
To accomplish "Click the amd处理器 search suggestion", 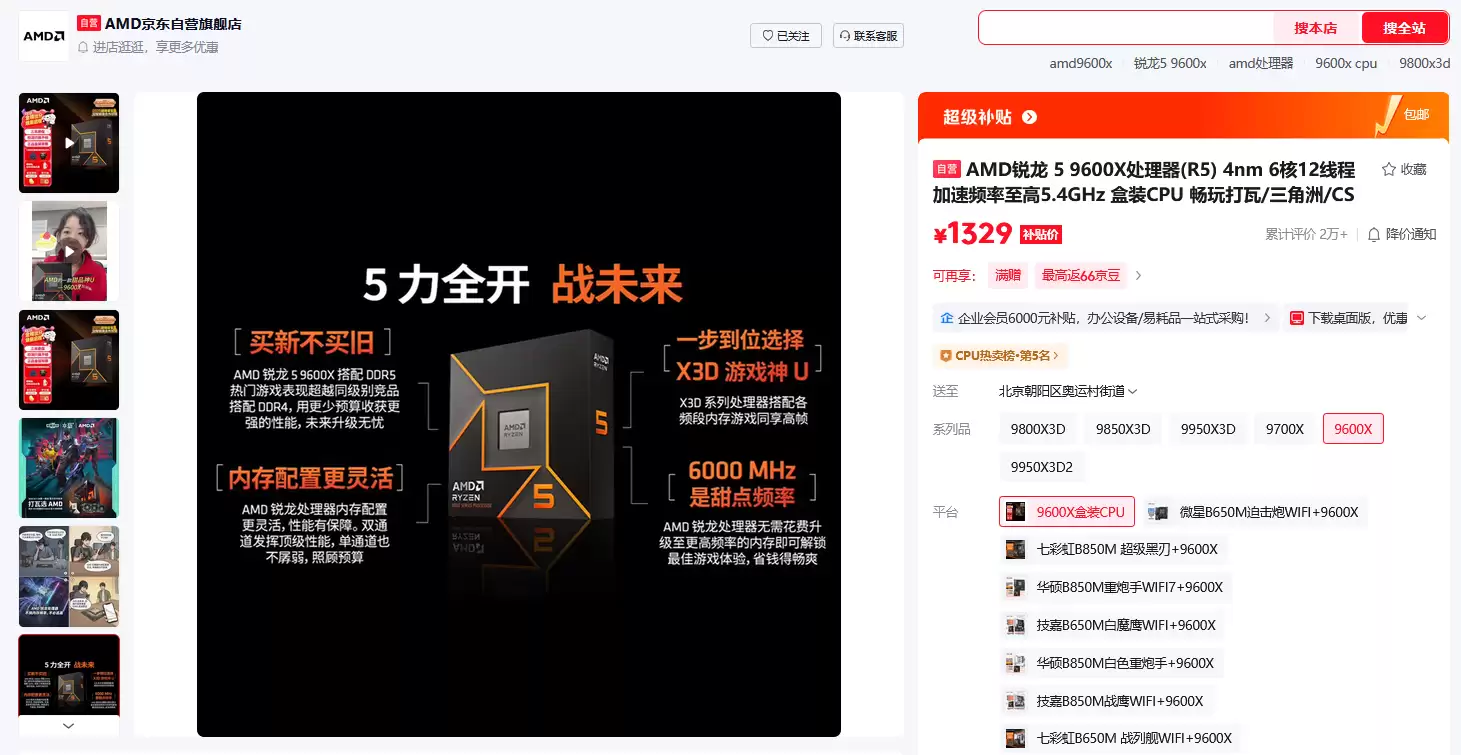I will (x=1261, y=63).
